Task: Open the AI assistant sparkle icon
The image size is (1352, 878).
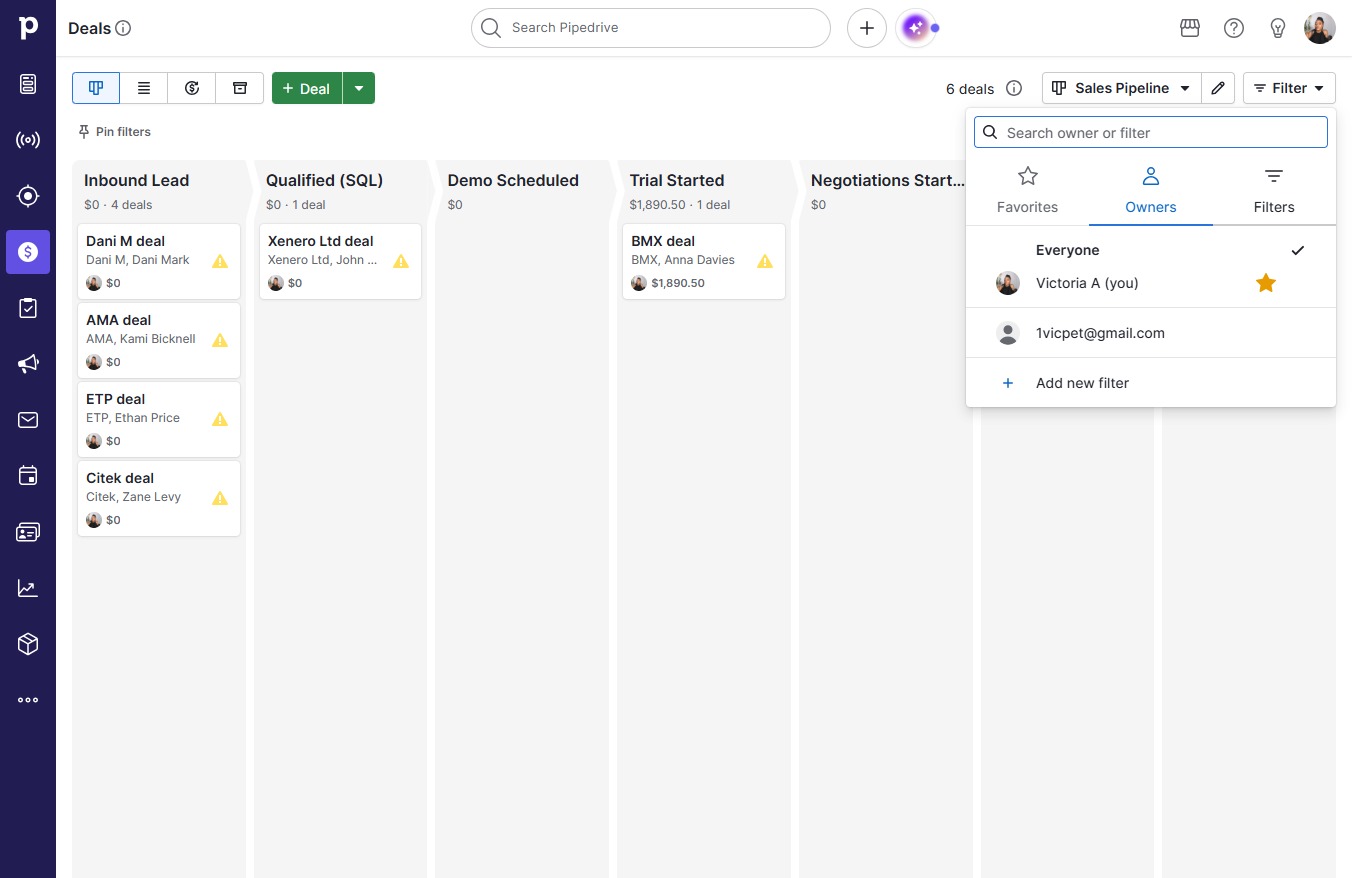Action: tap(916, 28)
